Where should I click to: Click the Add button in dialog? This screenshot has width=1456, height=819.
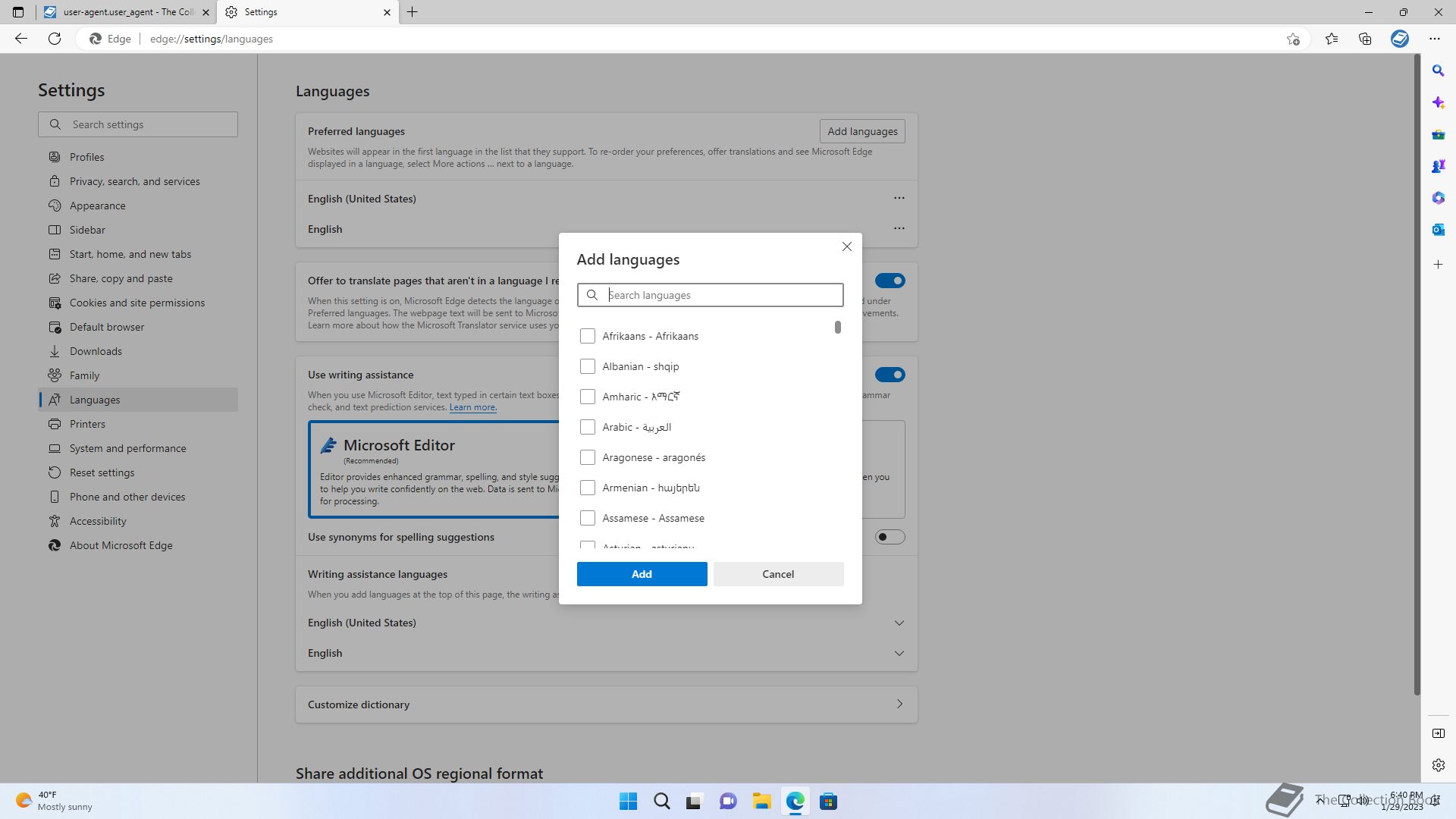point(642,574)
